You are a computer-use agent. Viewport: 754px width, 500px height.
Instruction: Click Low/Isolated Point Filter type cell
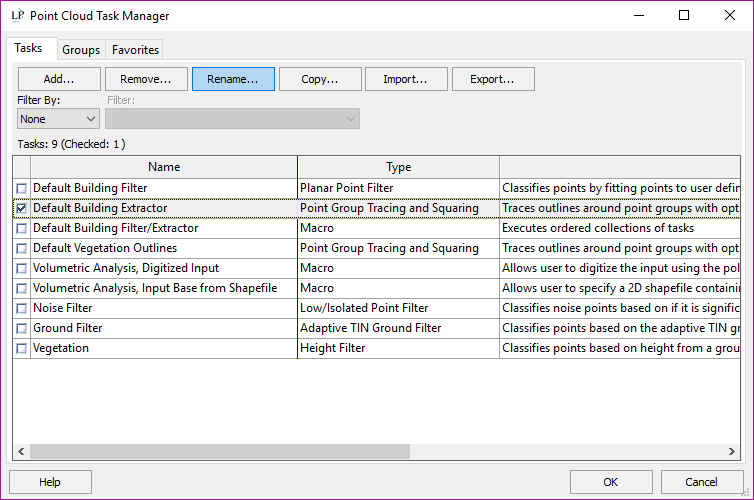click(399, 308)
